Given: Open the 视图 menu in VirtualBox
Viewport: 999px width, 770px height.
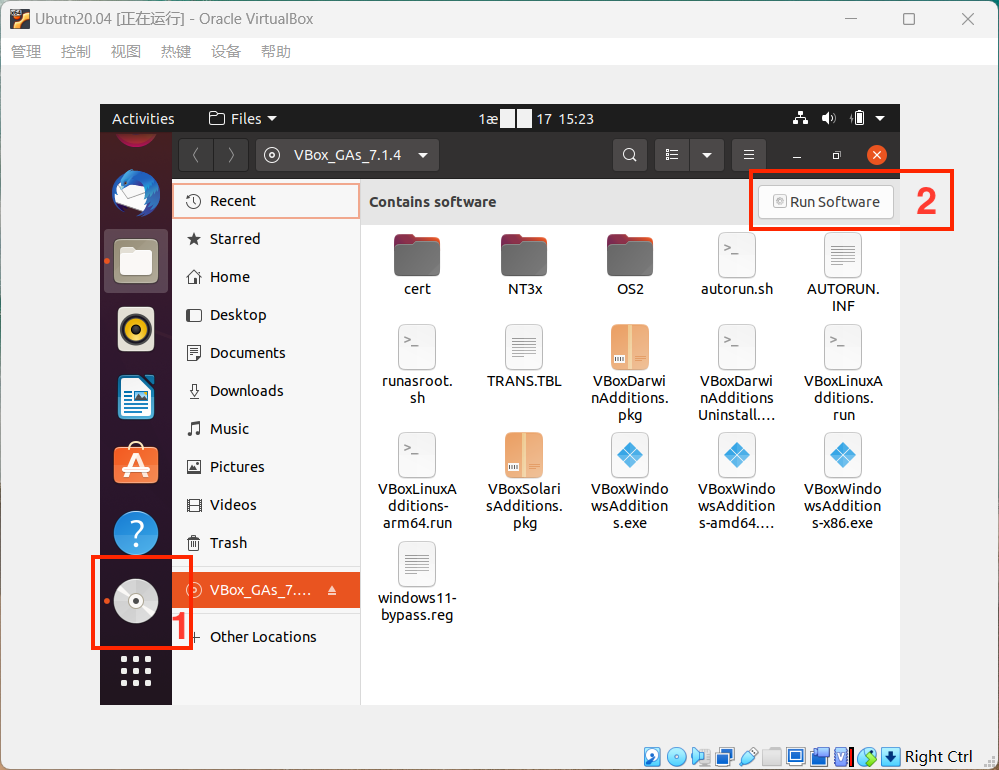Looking at the screenshot, I should [126, 52].
